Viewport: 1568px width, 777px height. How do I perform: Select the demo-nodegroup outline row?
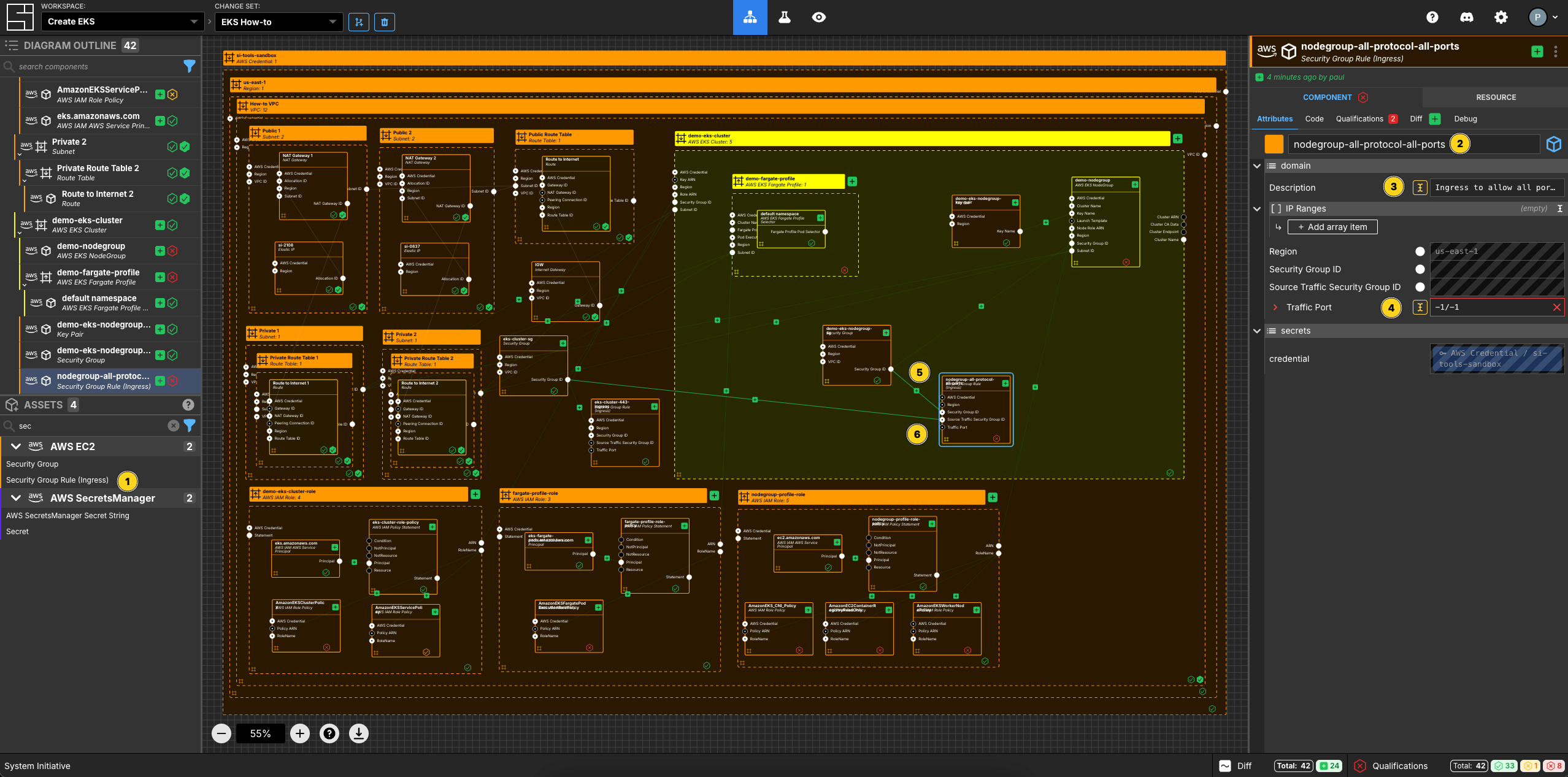coord(109,251)
